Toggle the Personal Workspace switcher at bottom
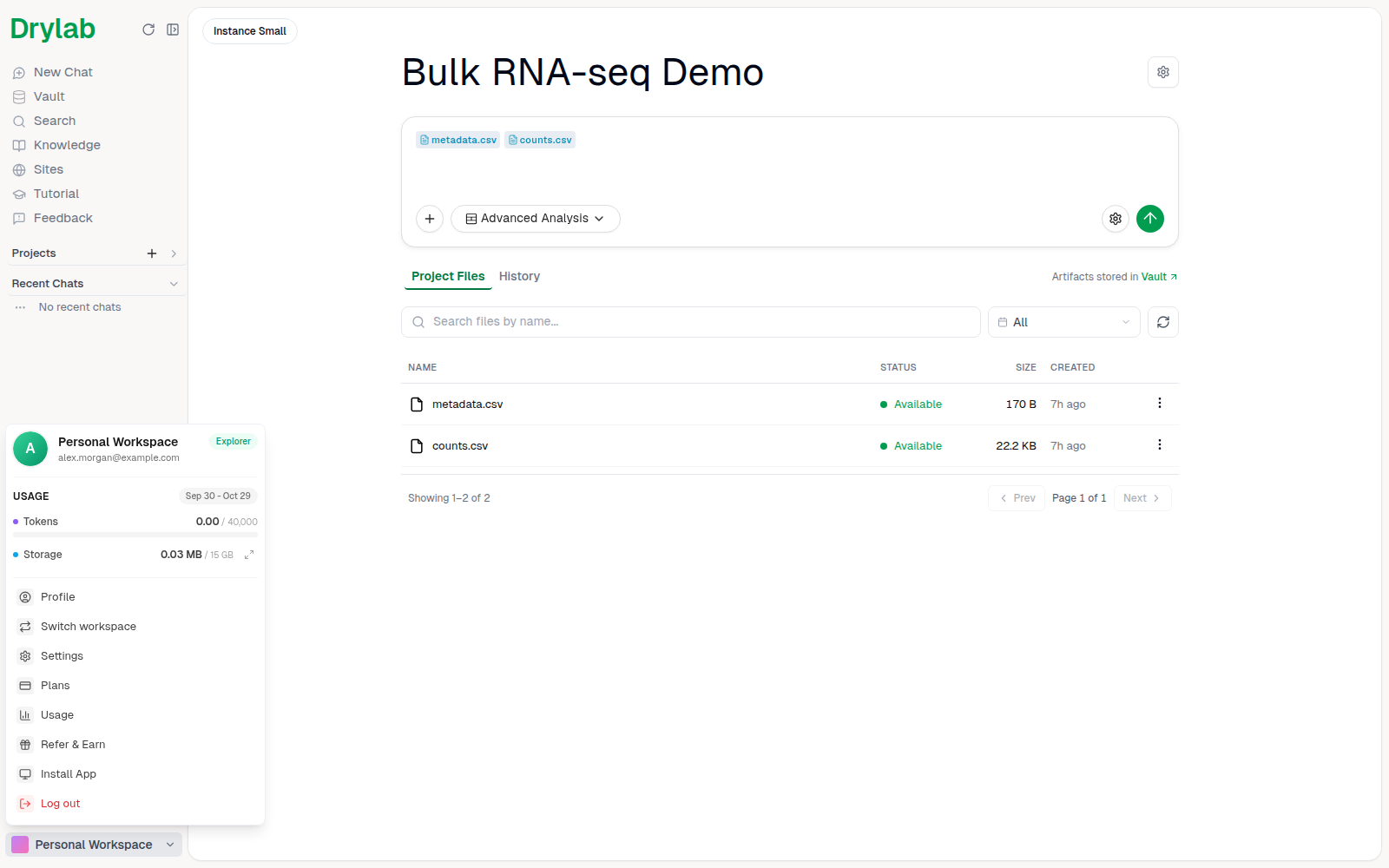 click(94, 845)
